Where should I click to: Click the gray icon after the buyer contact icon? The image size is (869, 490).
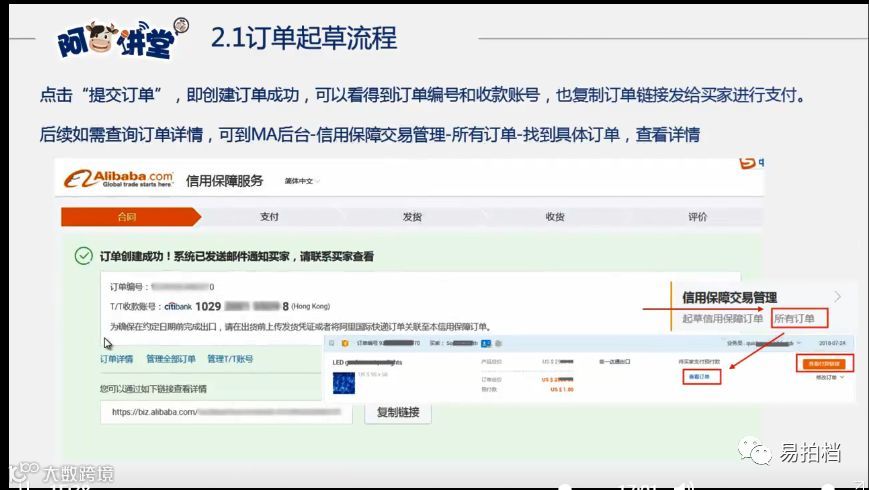click(x=498, y=344)
